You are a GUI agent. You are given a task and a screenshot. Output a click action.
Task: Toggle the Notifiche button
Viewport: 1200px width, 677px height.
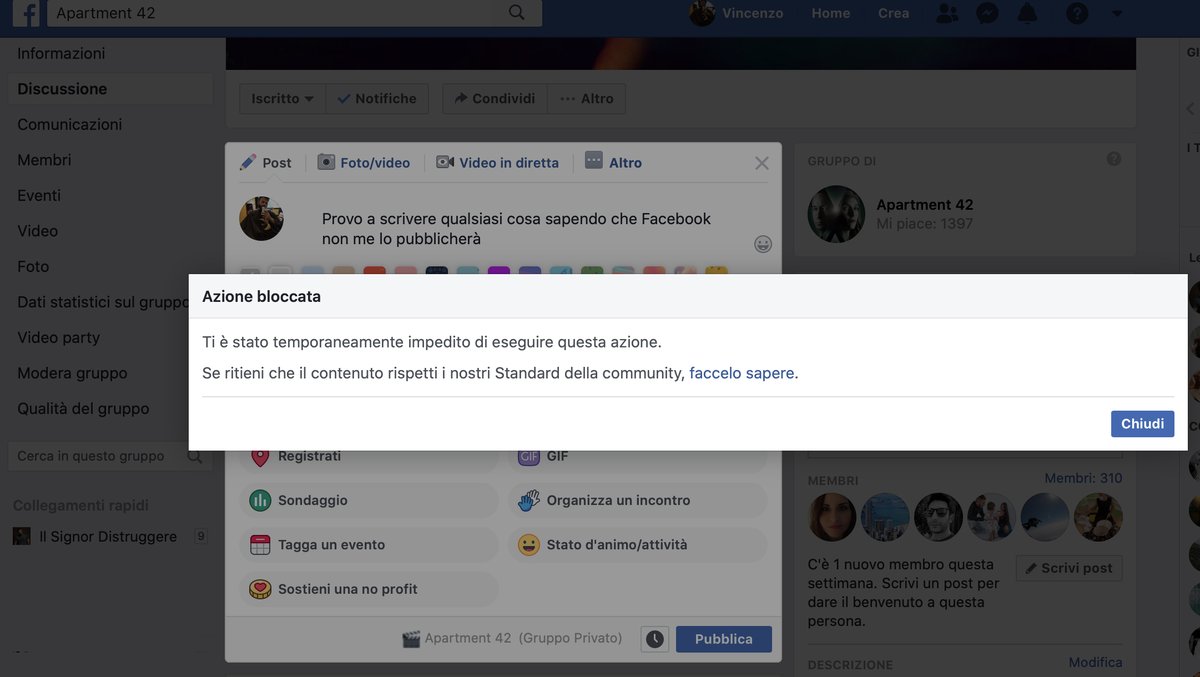coord(377,99)
